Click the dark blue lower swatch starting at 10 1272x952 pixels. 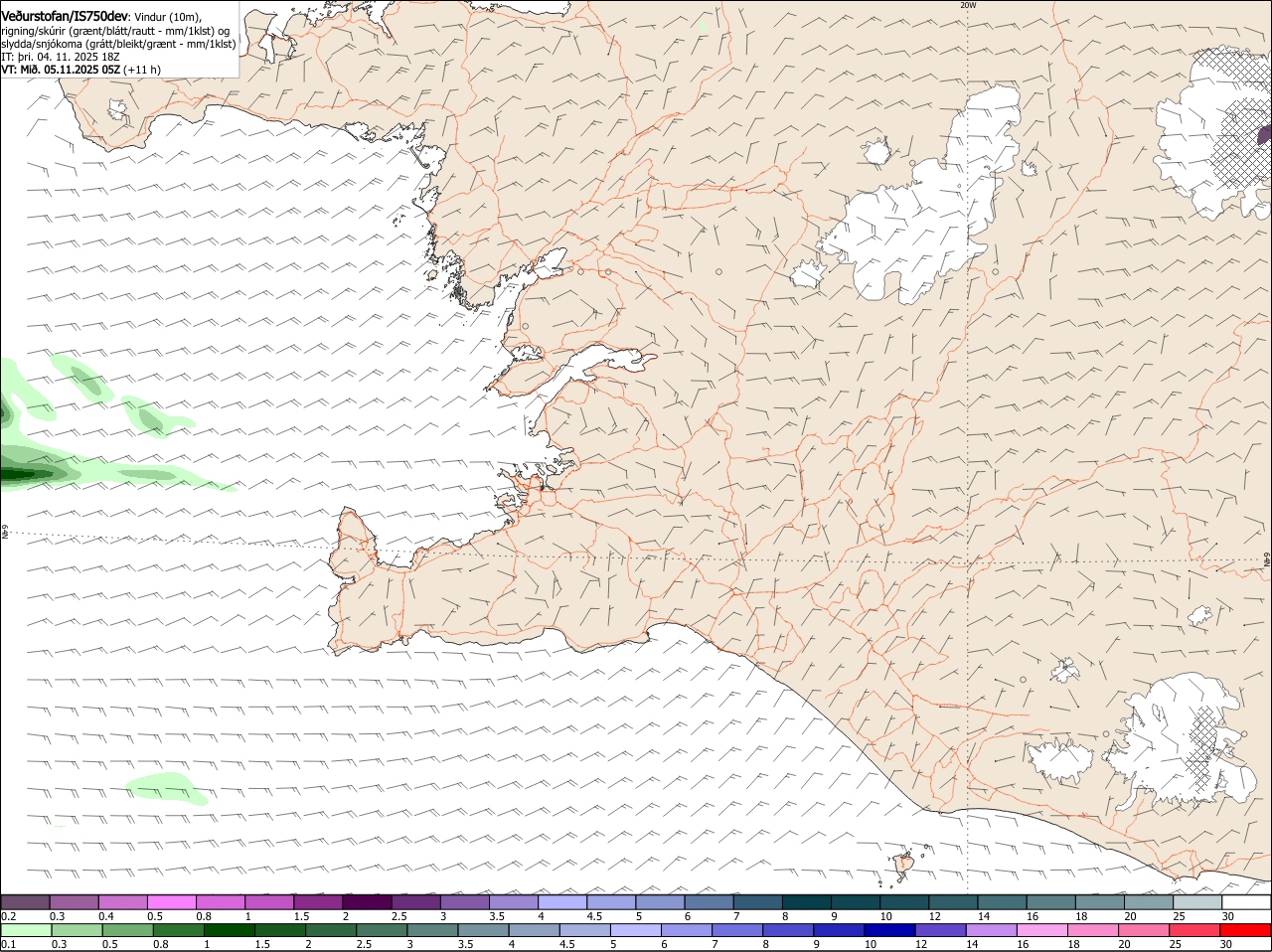click(889, 930)
